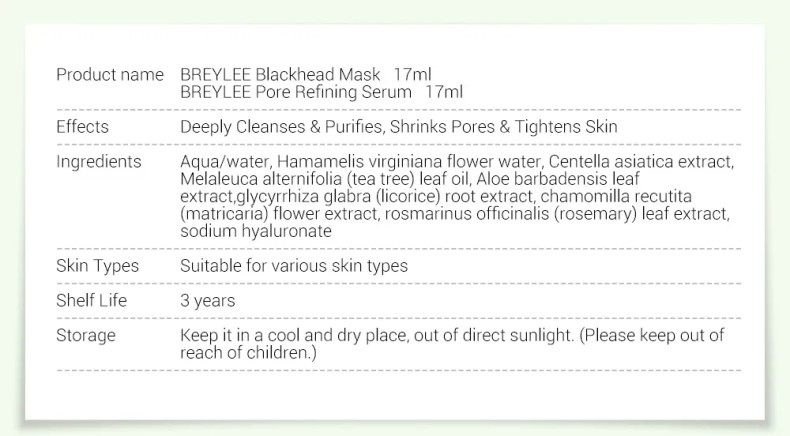Select 'Suitable for various skin types' text
Screen dimensions: 790x436
(x=294, y=266)
